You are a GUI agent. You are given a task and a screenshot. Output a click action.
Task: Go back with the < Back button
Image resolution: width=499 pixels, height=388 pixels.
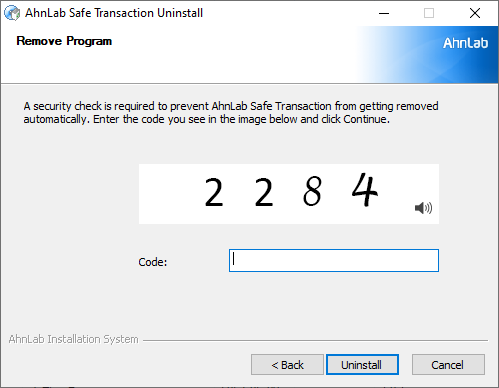287,365
